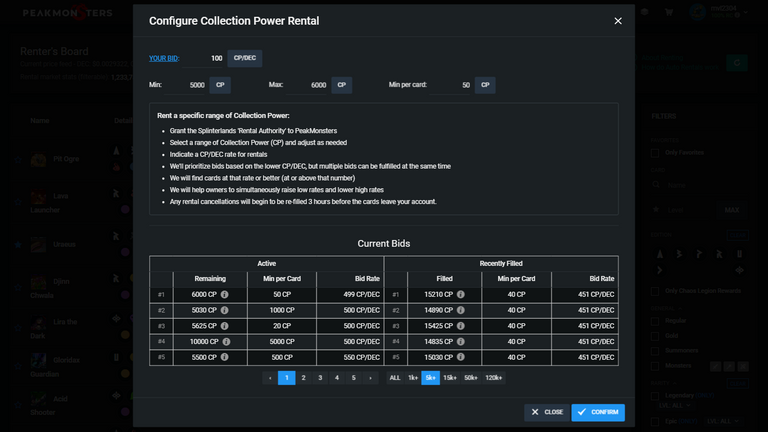Filter bids by 15k+
This screenshot has width=768, height=432.
[x=450, y=378]
